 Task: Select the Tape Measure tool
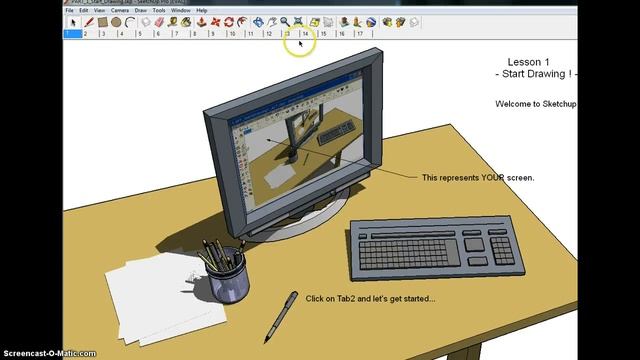click(x=173, y=22)
